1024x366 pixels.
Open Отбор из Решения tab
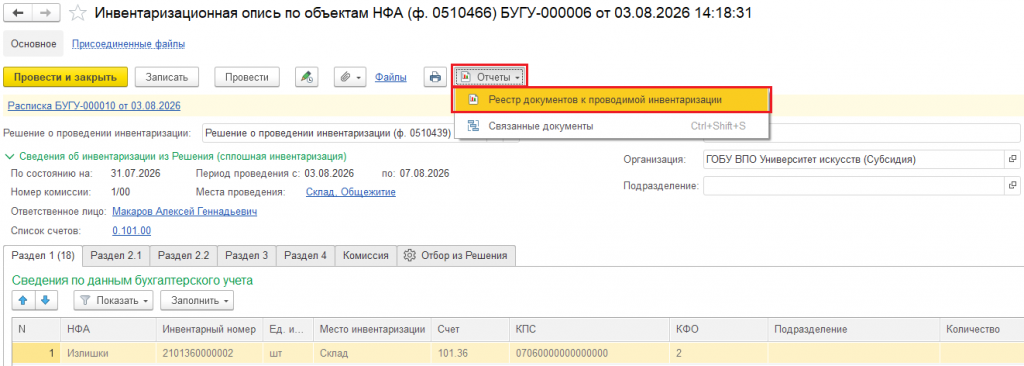tap(456, 256)
